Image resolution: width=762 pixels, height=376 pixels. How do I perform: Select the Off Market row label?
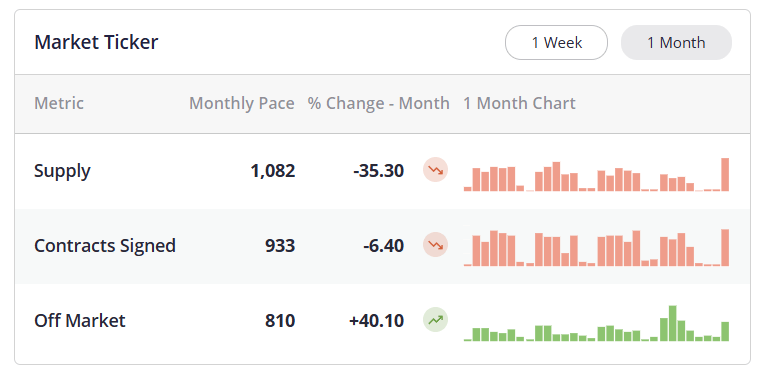click(x=80, y=321)
